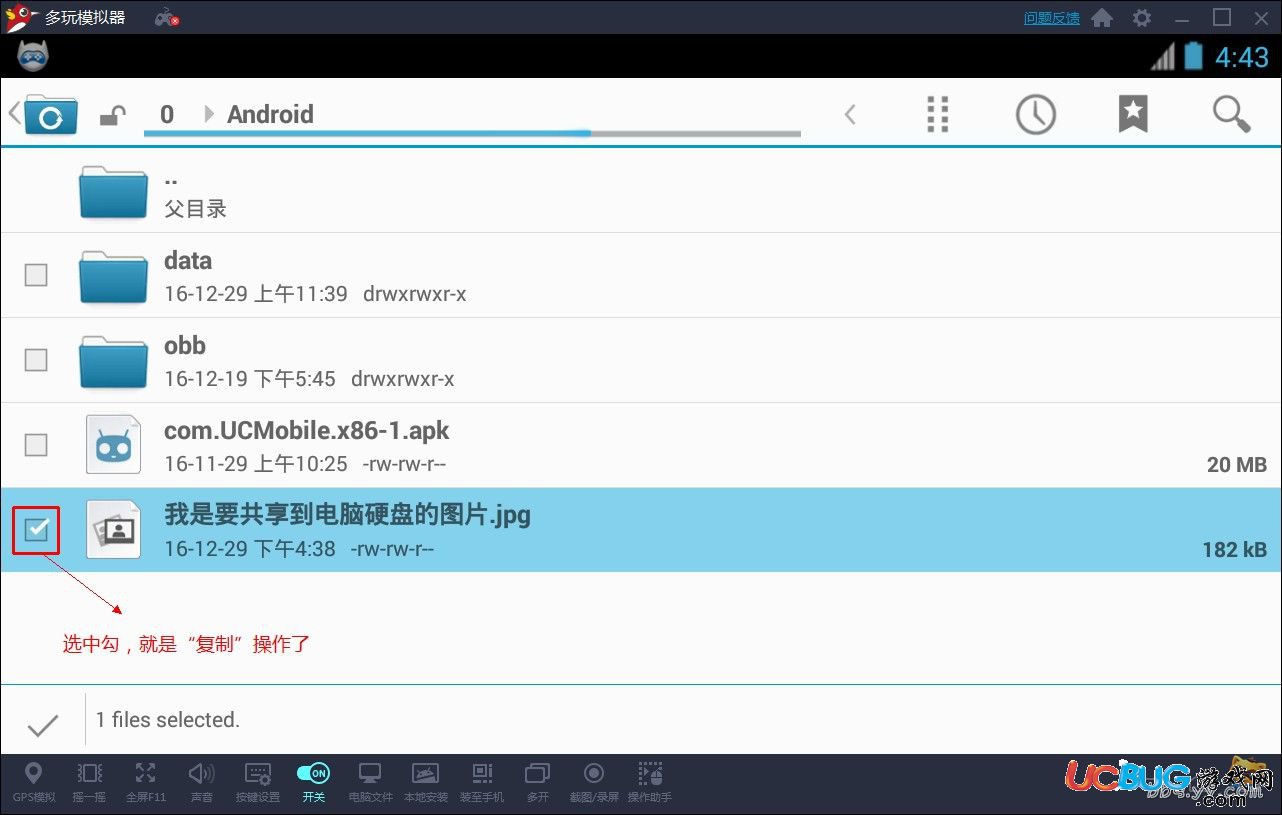Select com.UCMobile.x86-1.apk file name

(x=306, y=431)
